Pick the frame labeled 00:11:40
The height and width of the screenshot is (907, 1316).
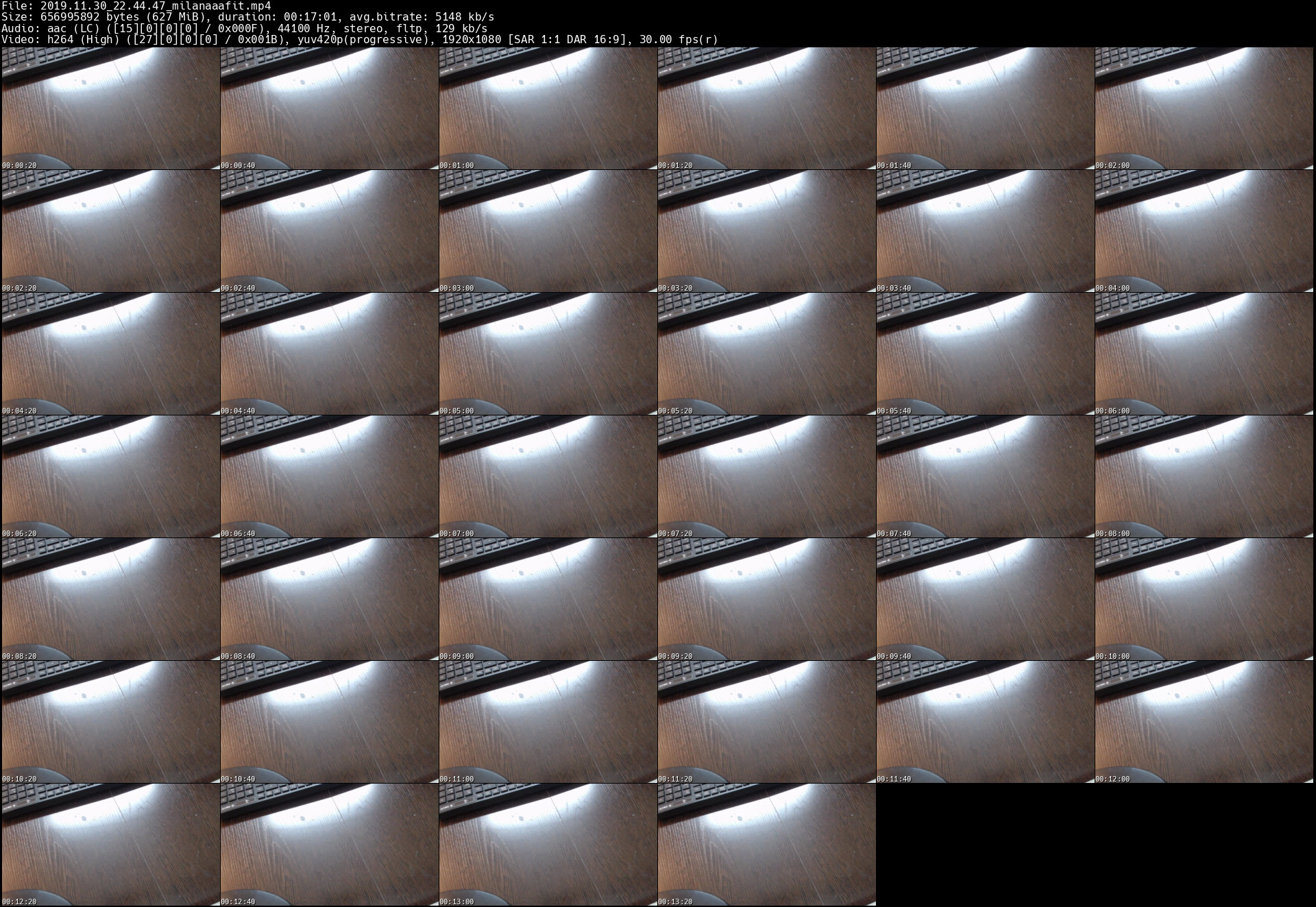985,722
